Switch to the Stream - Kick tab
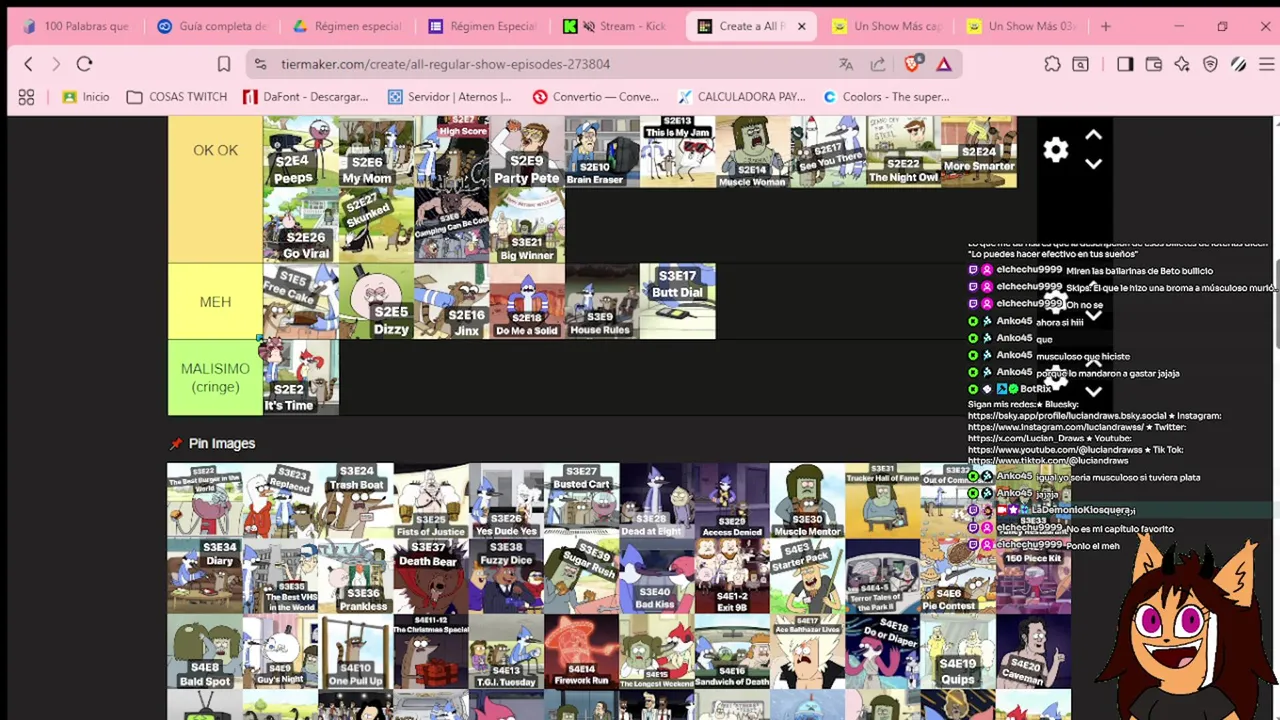Viewport: 1280px width, 720px height. click(617, 26)
